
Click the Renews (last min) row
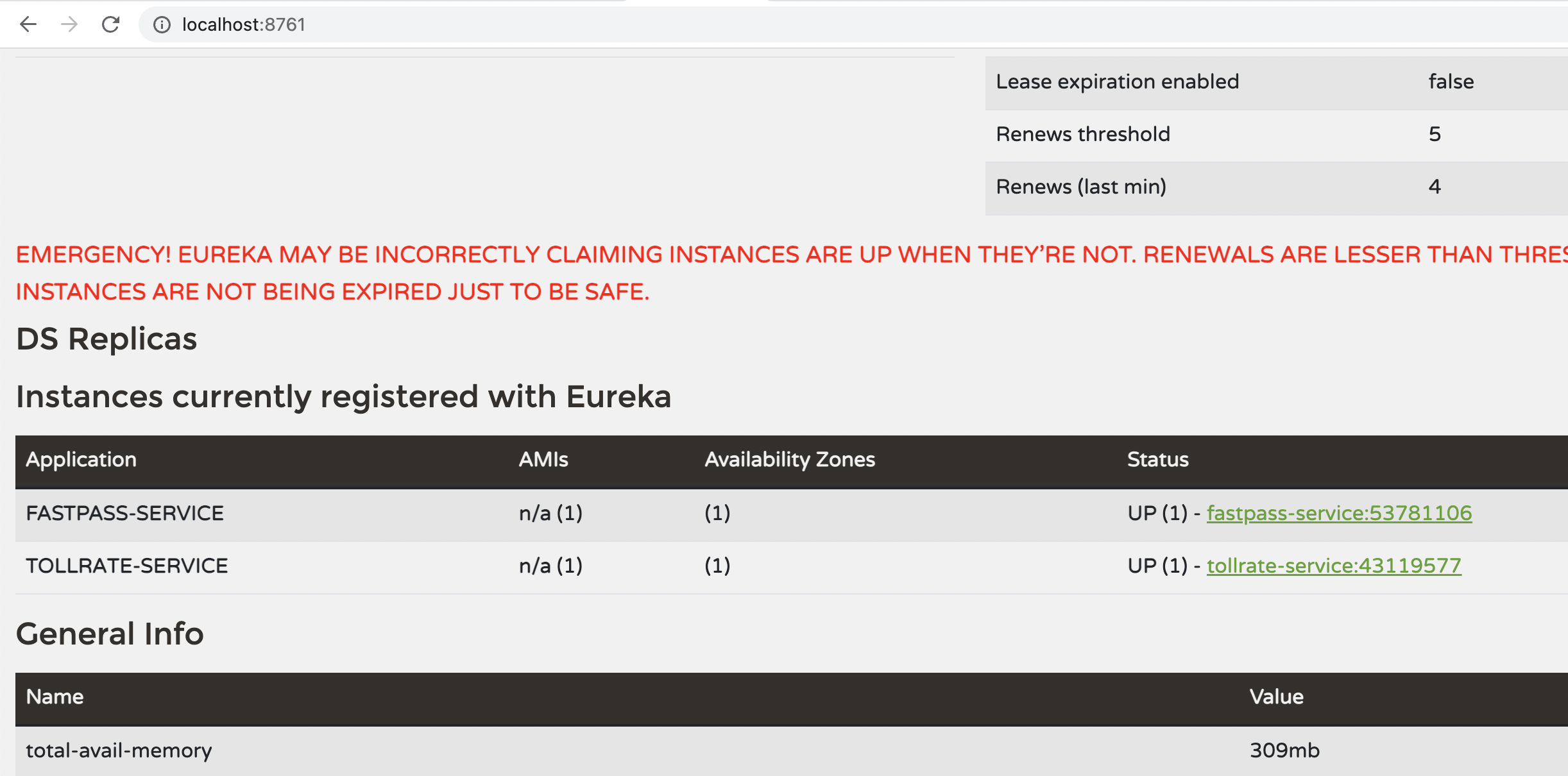1277,187
